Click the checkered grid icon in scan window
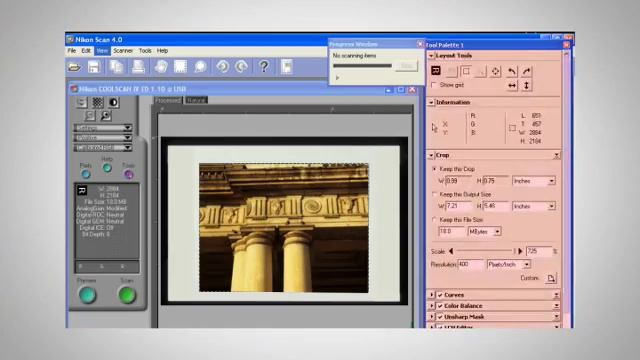 pos(98,102)
